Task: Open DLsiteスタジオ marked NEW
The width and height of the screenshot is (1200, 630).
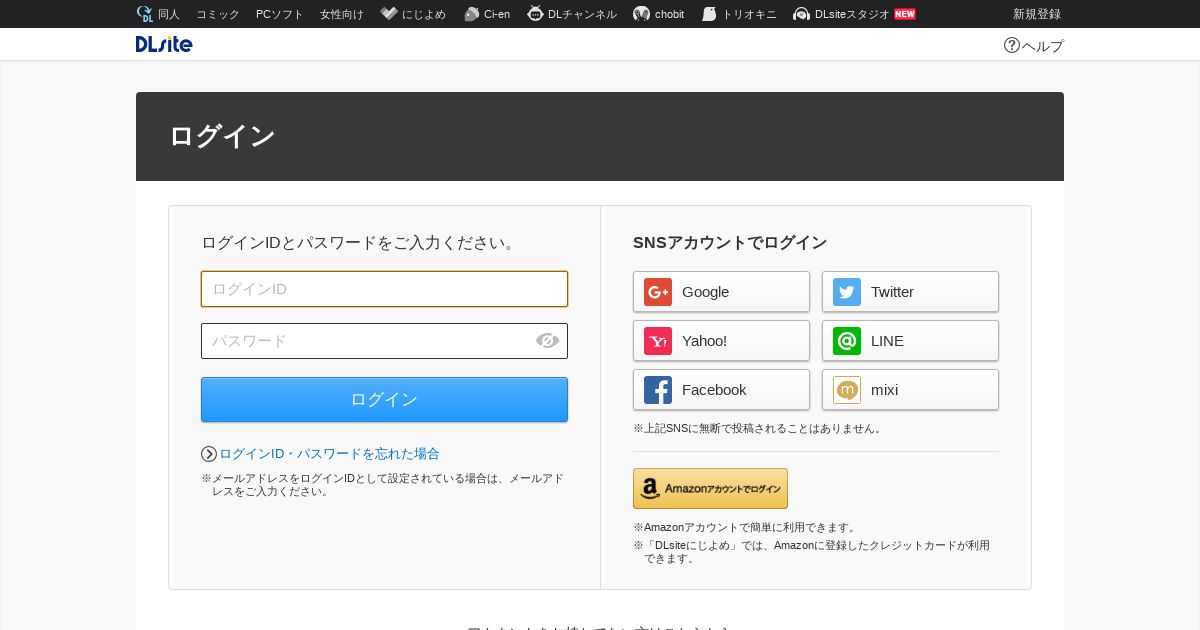Action: [x=854, y=14]
